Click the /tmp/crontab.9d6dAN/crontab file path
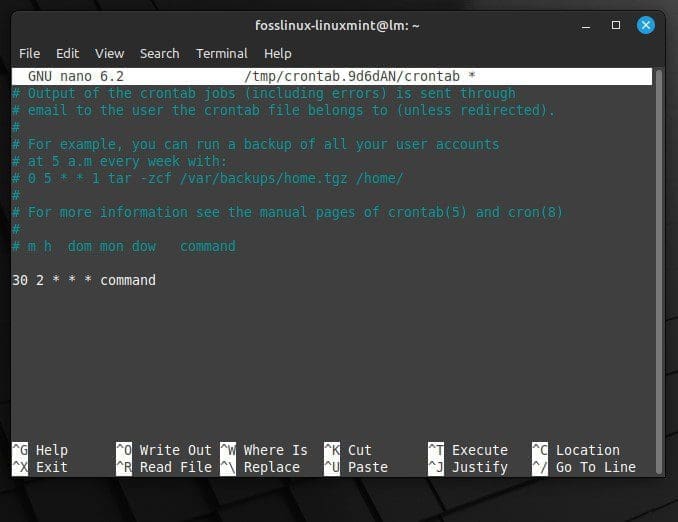Image resolution: width=678 pixels, height=522 pixels. [x=352, y=77]
